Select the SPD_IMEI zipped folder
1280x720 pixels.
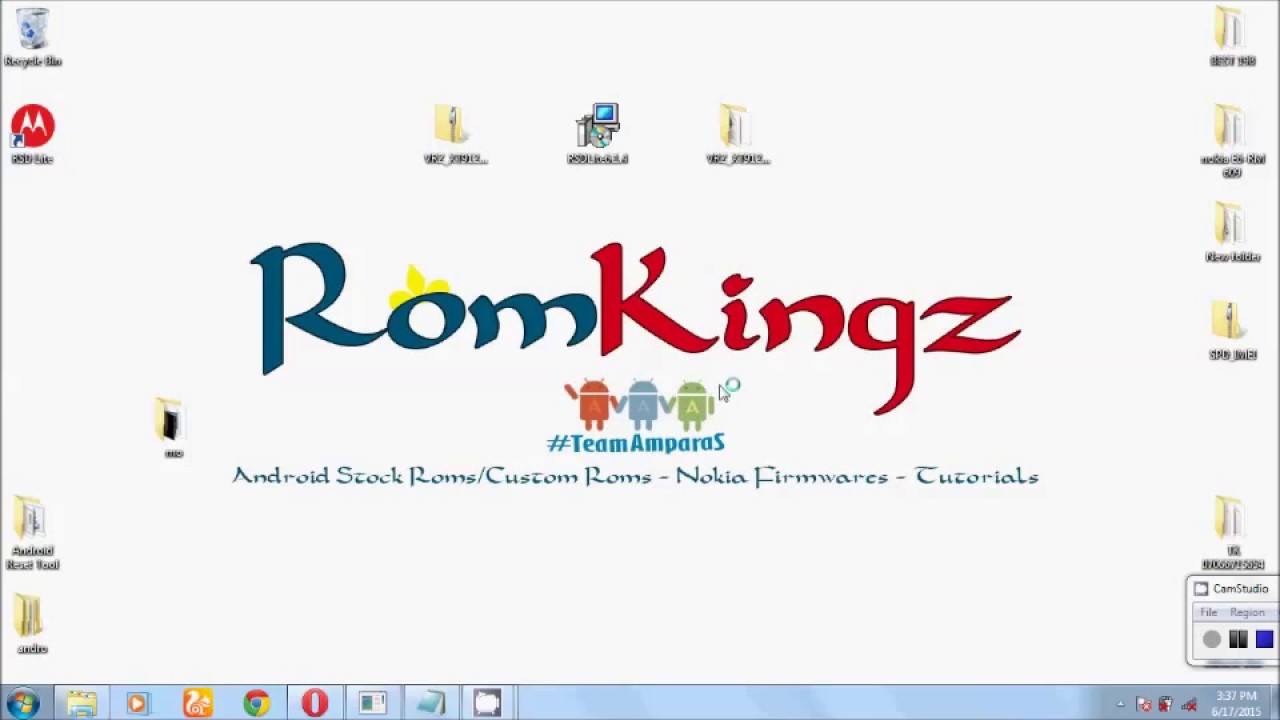(x=1232, y=330)
